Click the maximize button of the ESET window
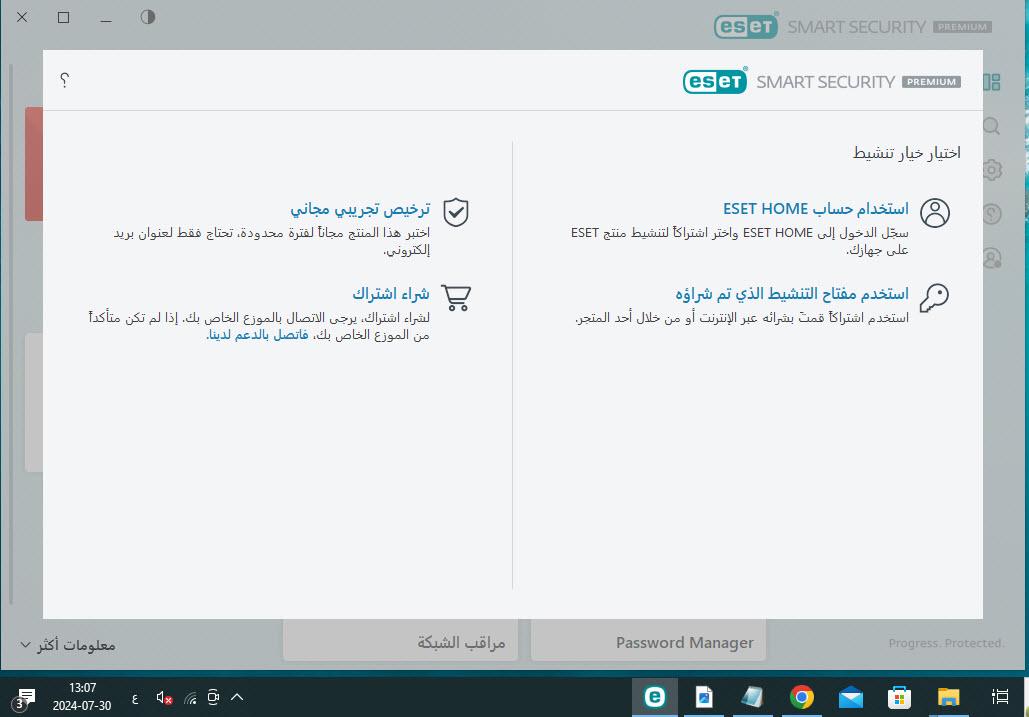The image size is (1029, 717). [64, 17]
